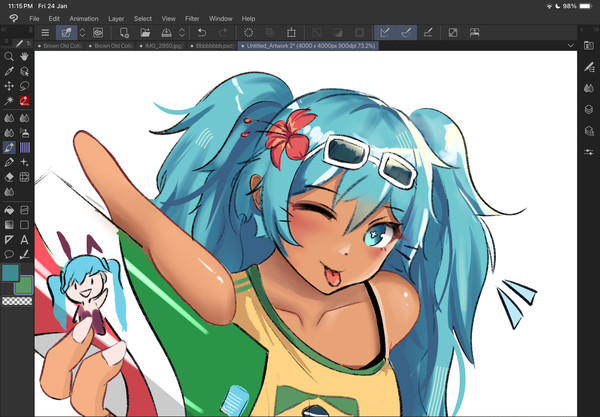Select the Figure rectangle tool
This screenshot has width=600, height=417.
pos(24,225)
